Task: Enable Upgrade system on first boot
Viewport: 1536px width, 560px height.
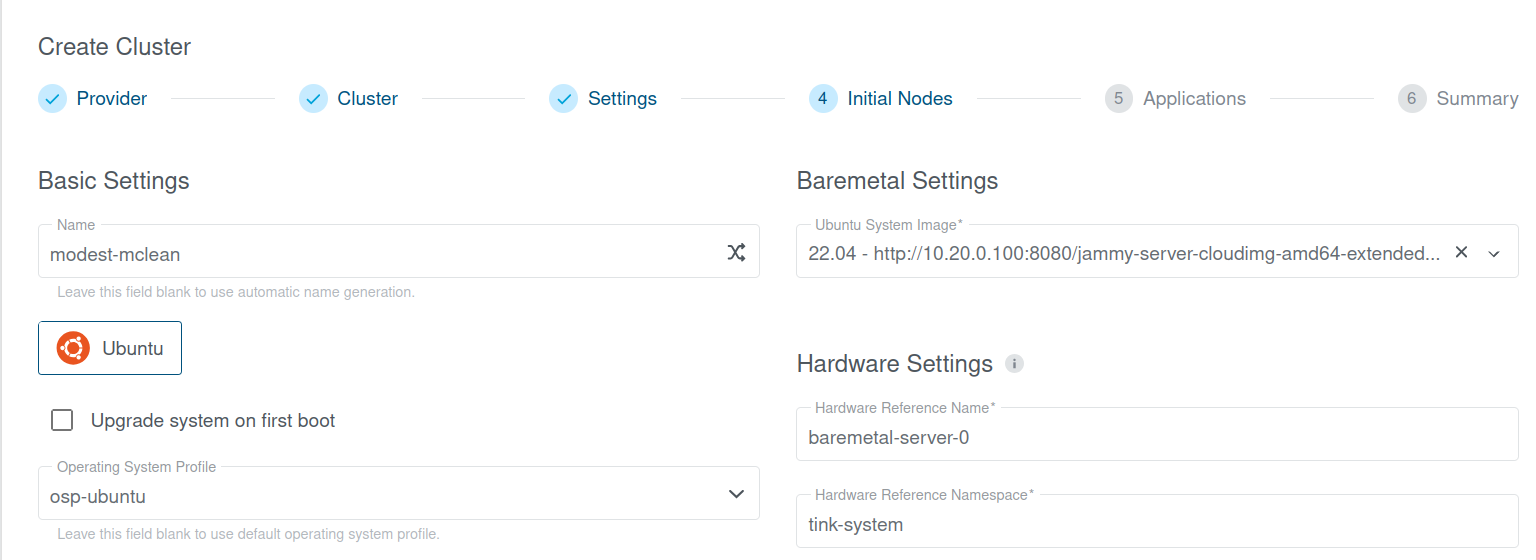Action: (63, 421)
